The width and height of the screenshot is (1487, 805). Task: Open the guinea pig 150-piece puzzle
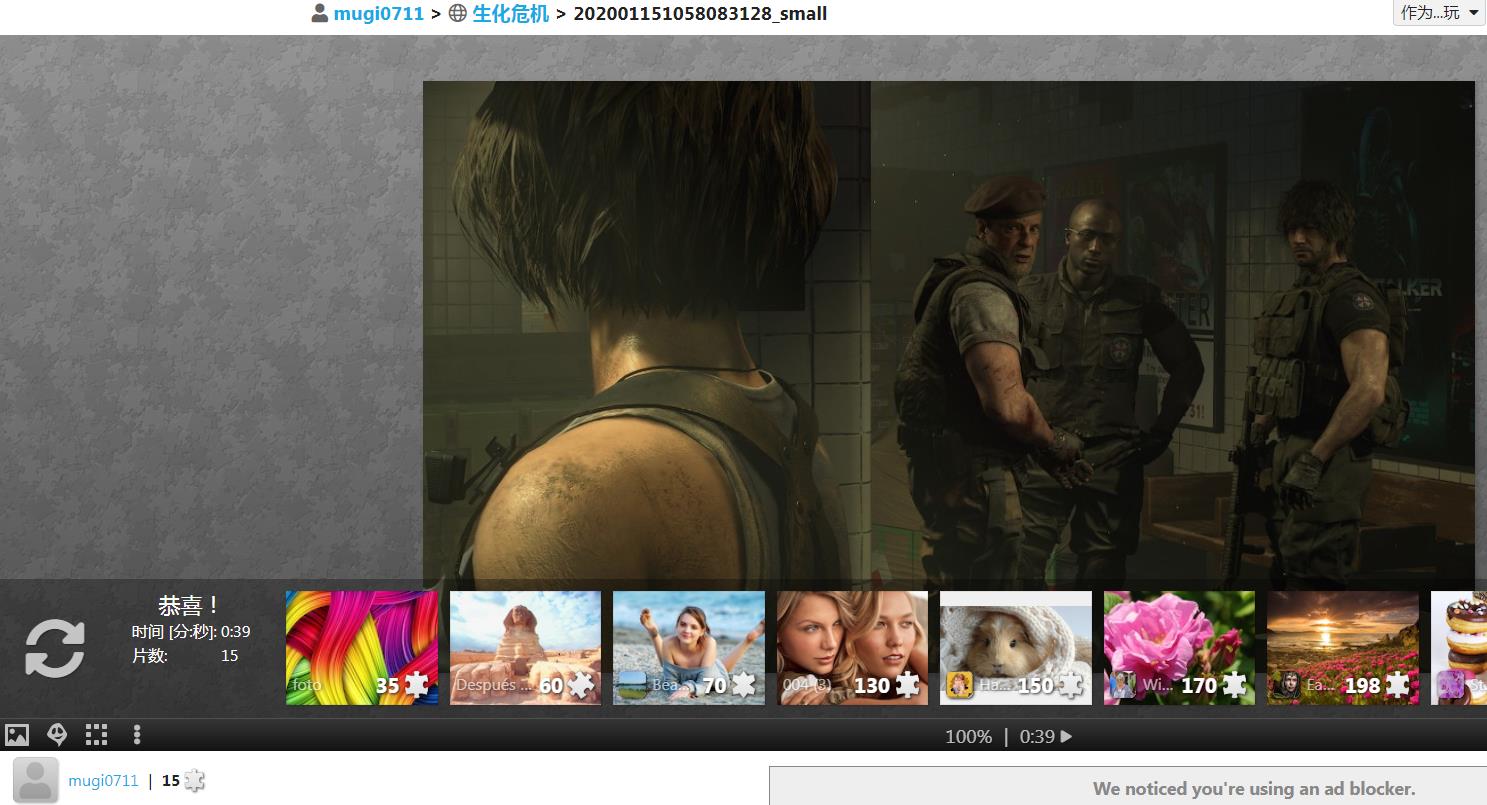pyautogui.click(x=1016, y=647)
